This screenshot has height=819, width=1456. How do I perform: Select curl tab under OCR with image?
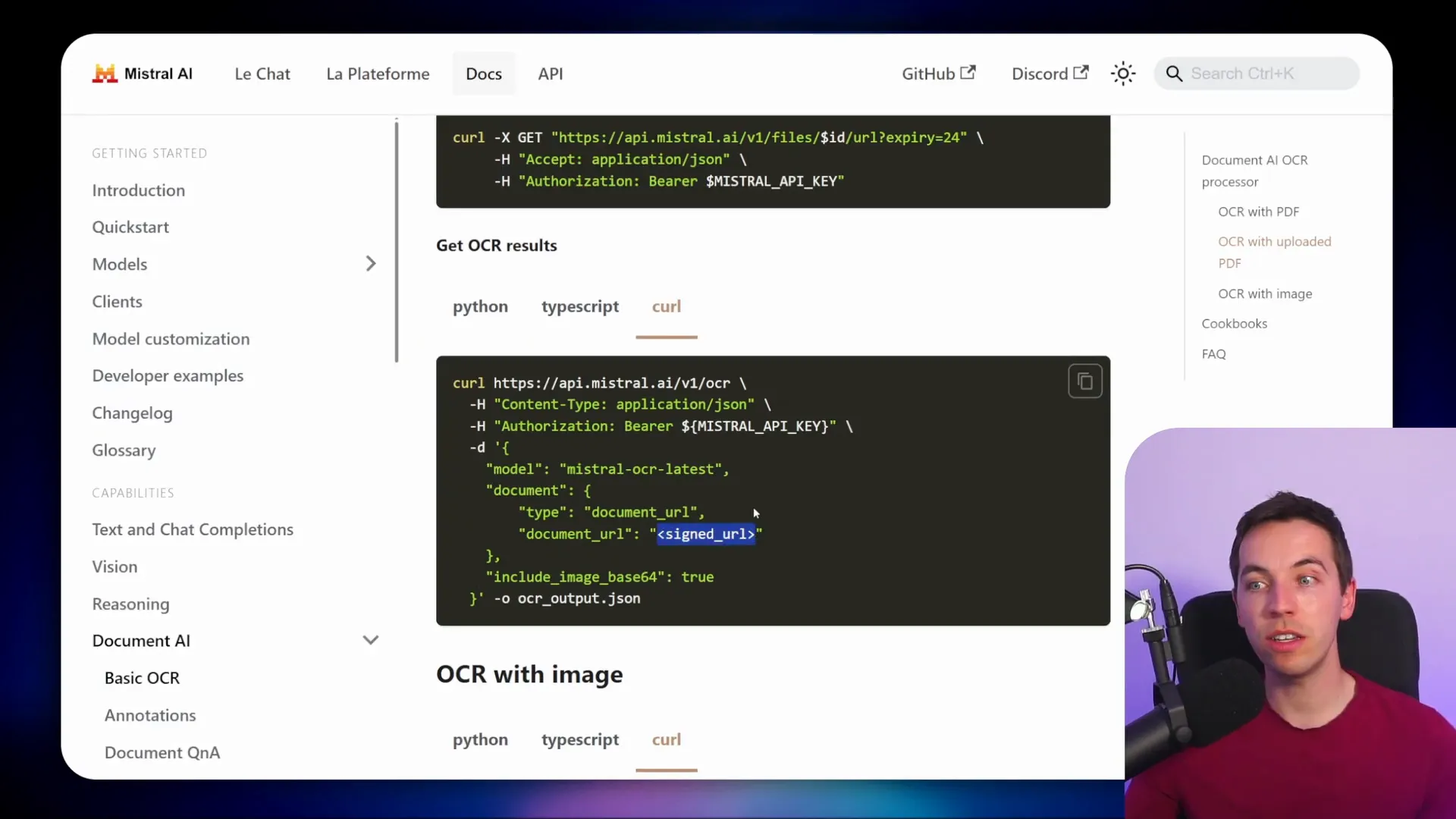[x=667, y=739]
